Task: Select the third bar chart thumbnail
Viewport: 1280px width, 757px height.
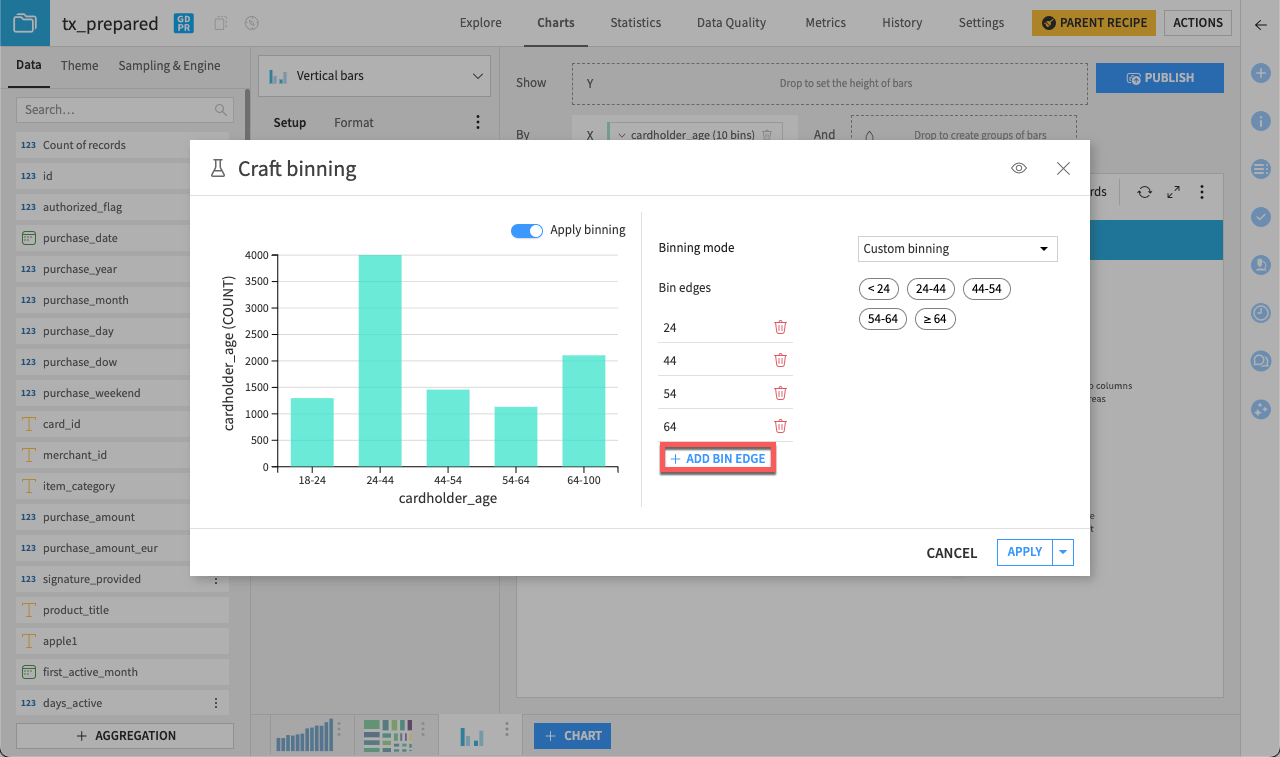Action: coord(471,736)
